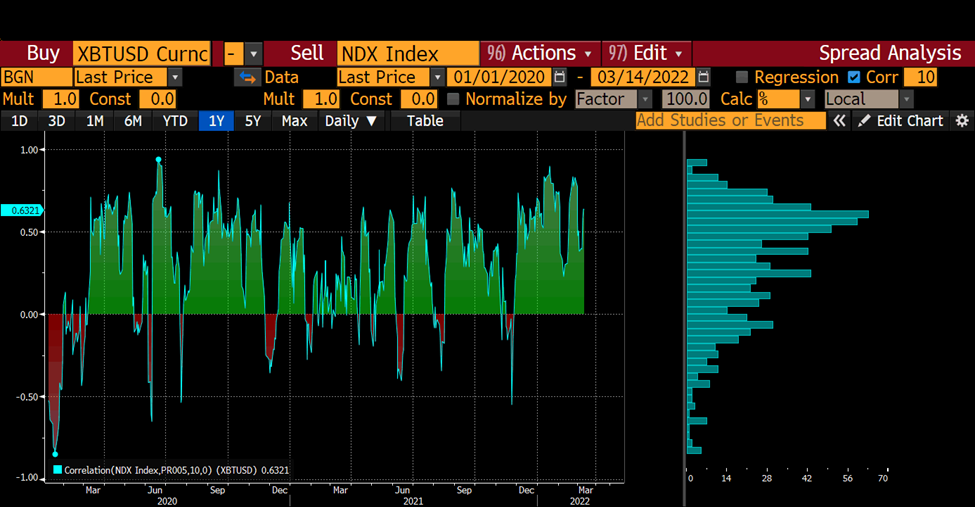Viewport: 975px width, 507px height.
Task: Click the Add Studies or Events field
Action: coord(730,121)
